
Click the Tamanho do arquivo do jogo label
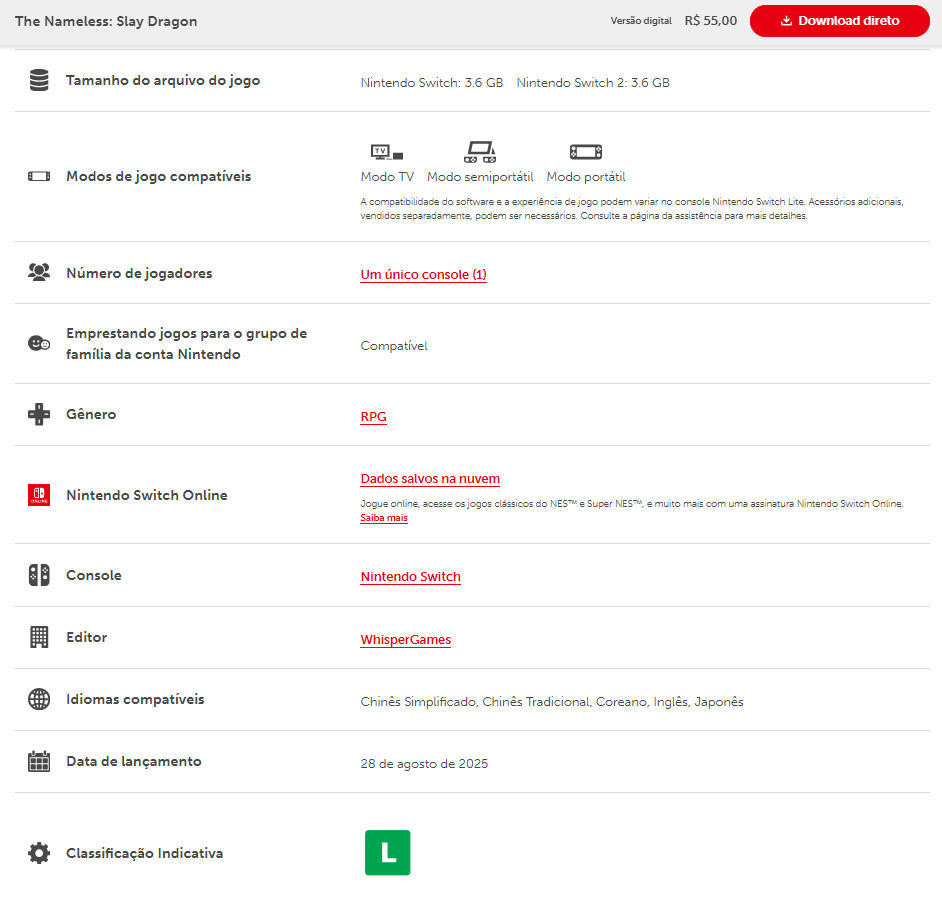pos(163,81)
